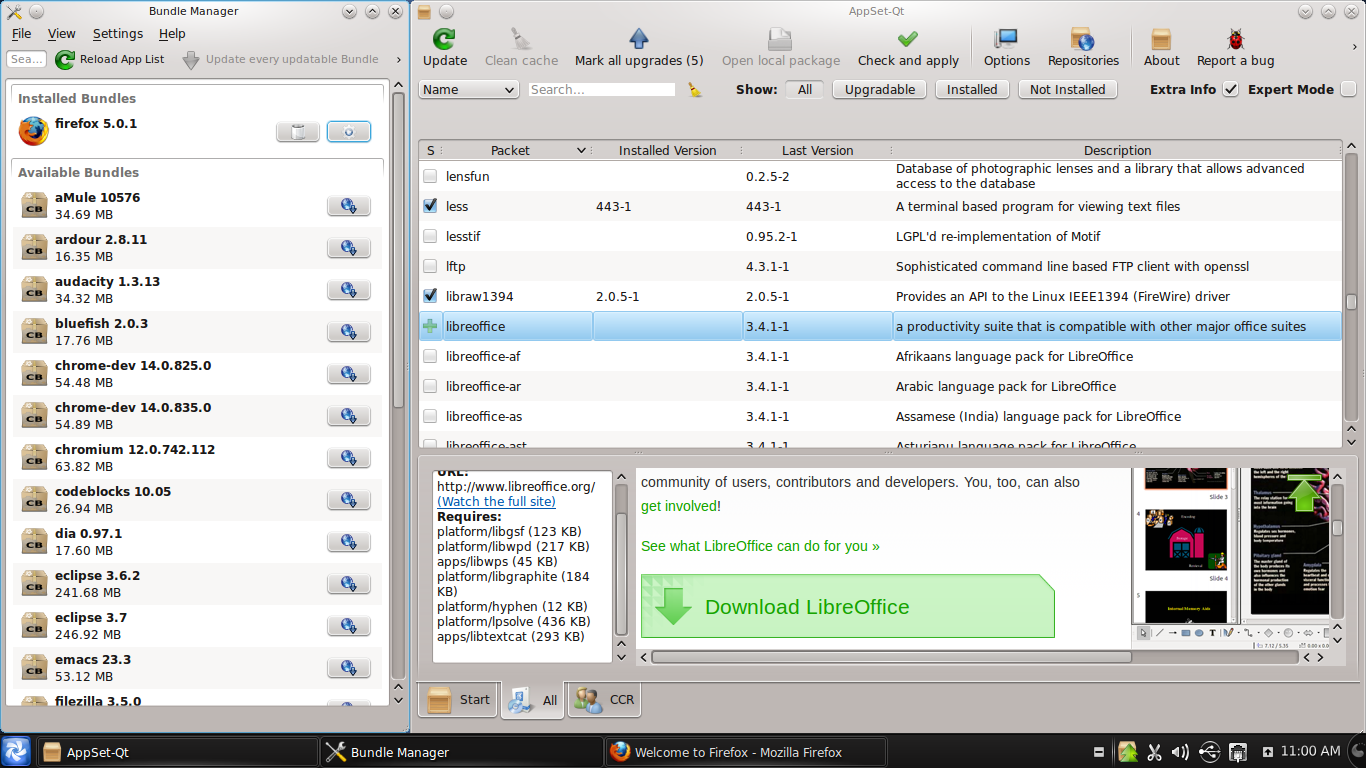Expand the Bundle Manager toolbar overflow chevron
1366x768 pixels.
[399, 60]
